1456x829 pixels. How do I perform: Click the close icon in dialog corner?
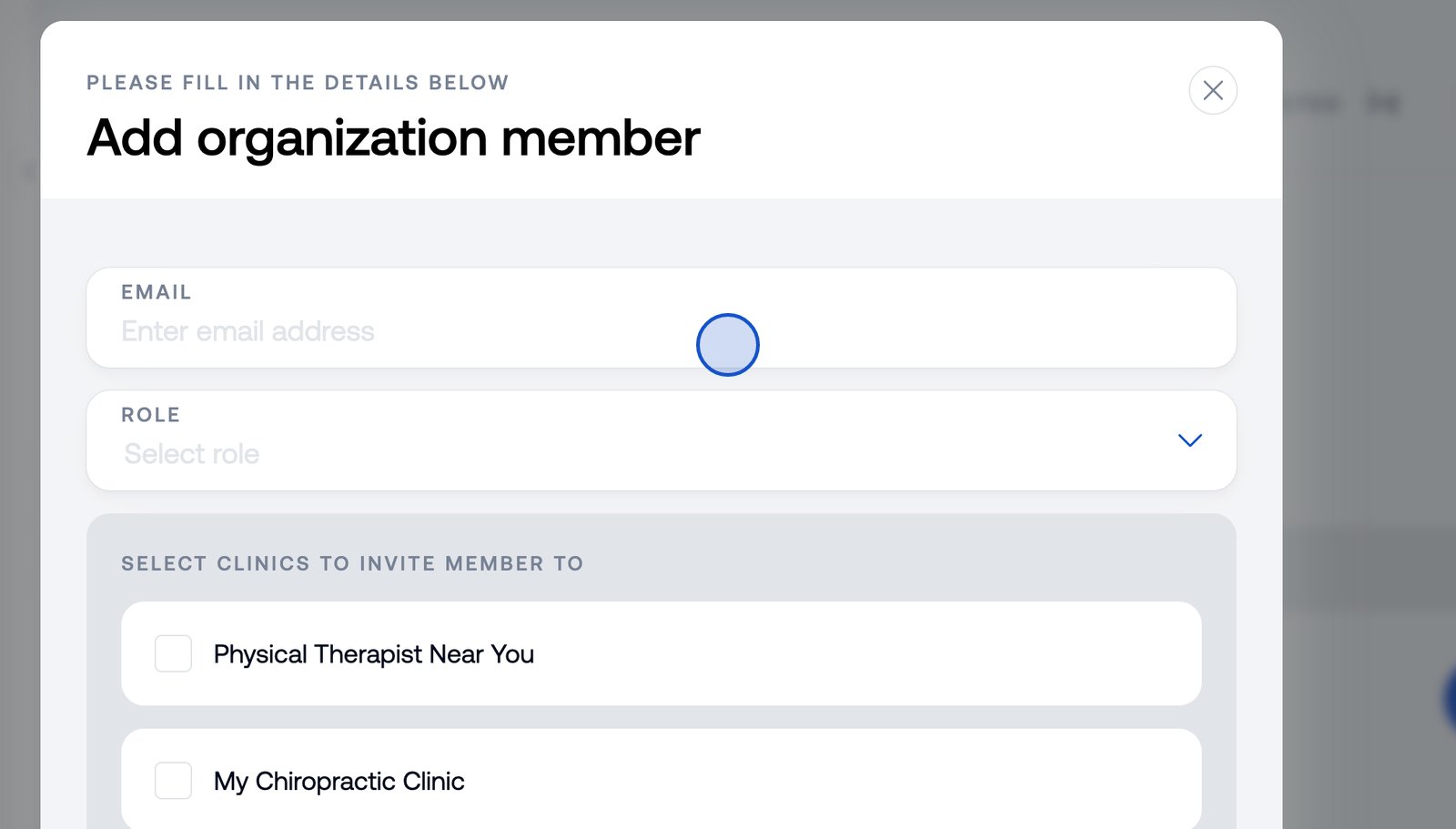[x=1212, y=90]
